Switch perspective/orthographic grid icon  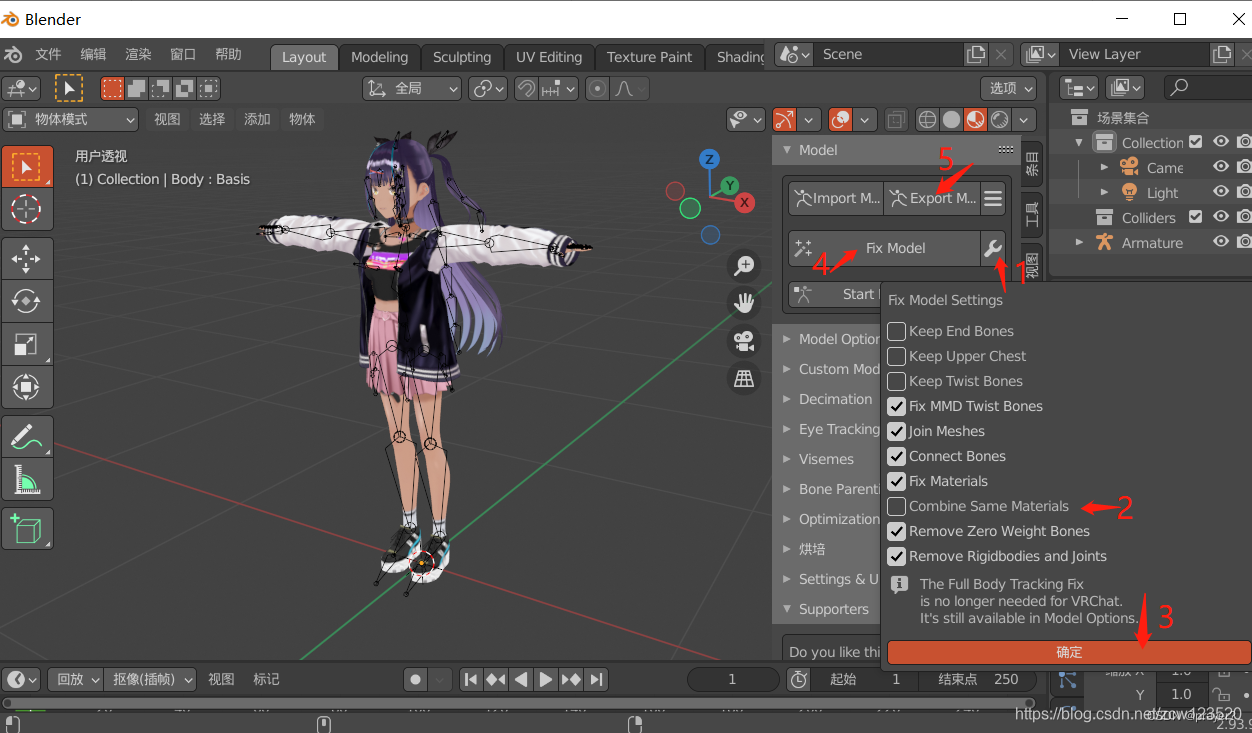coord(744,378)
